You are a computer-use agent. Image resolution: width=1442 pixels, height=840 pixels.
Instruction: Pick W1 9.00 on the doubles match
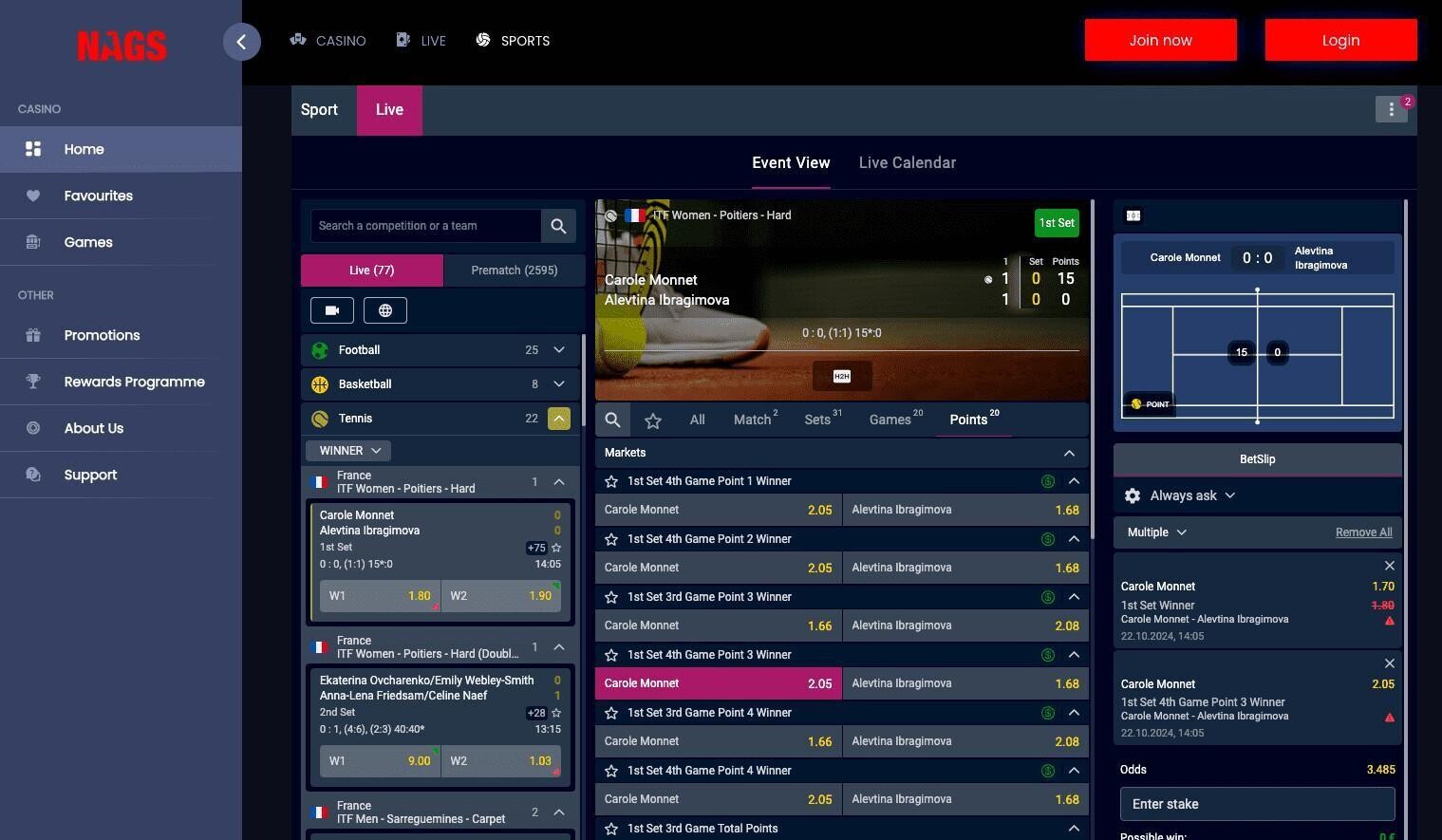click(x=380, y=761)
